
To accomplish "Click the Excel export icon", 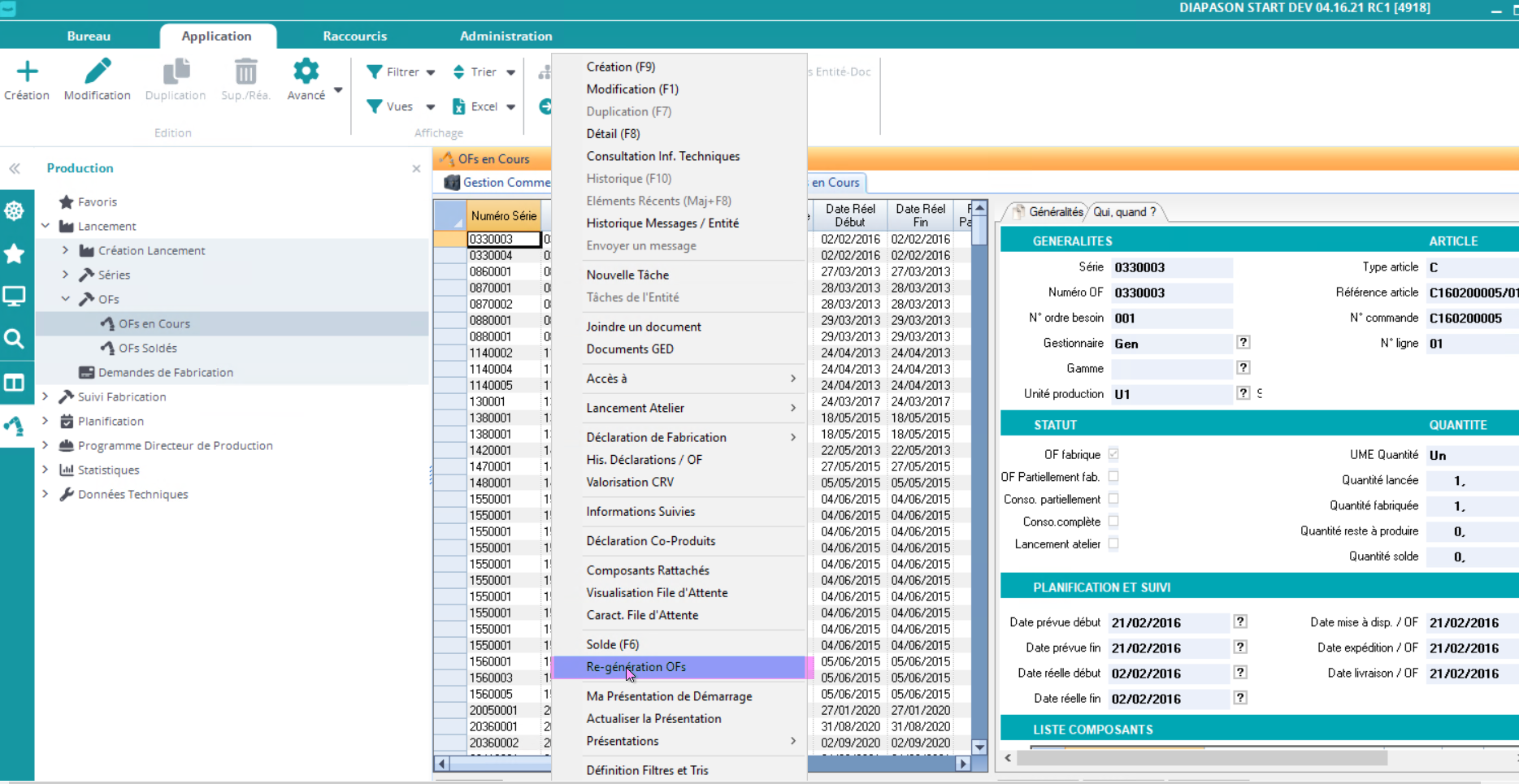I will click(x=459, y=106).
